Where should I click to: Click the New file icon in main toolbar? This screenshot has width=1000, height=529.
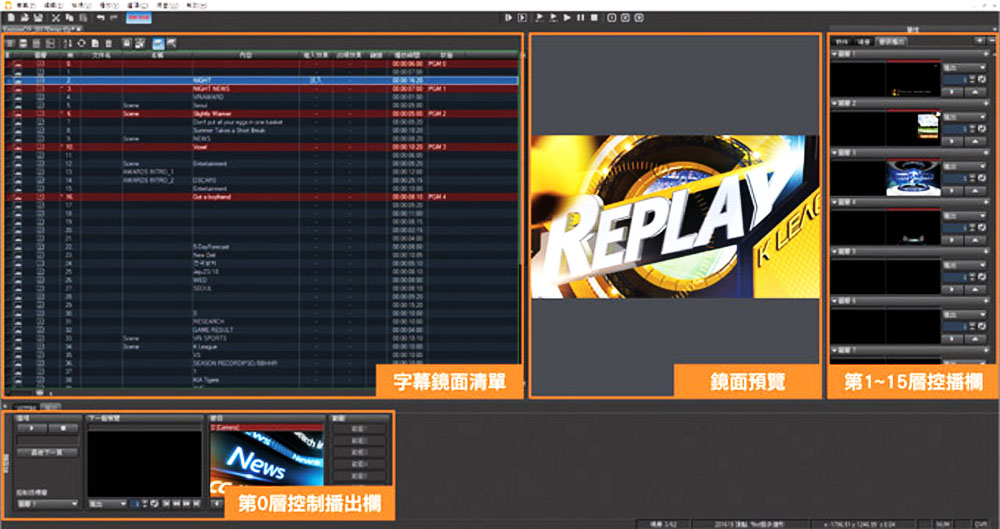point(10,18)
